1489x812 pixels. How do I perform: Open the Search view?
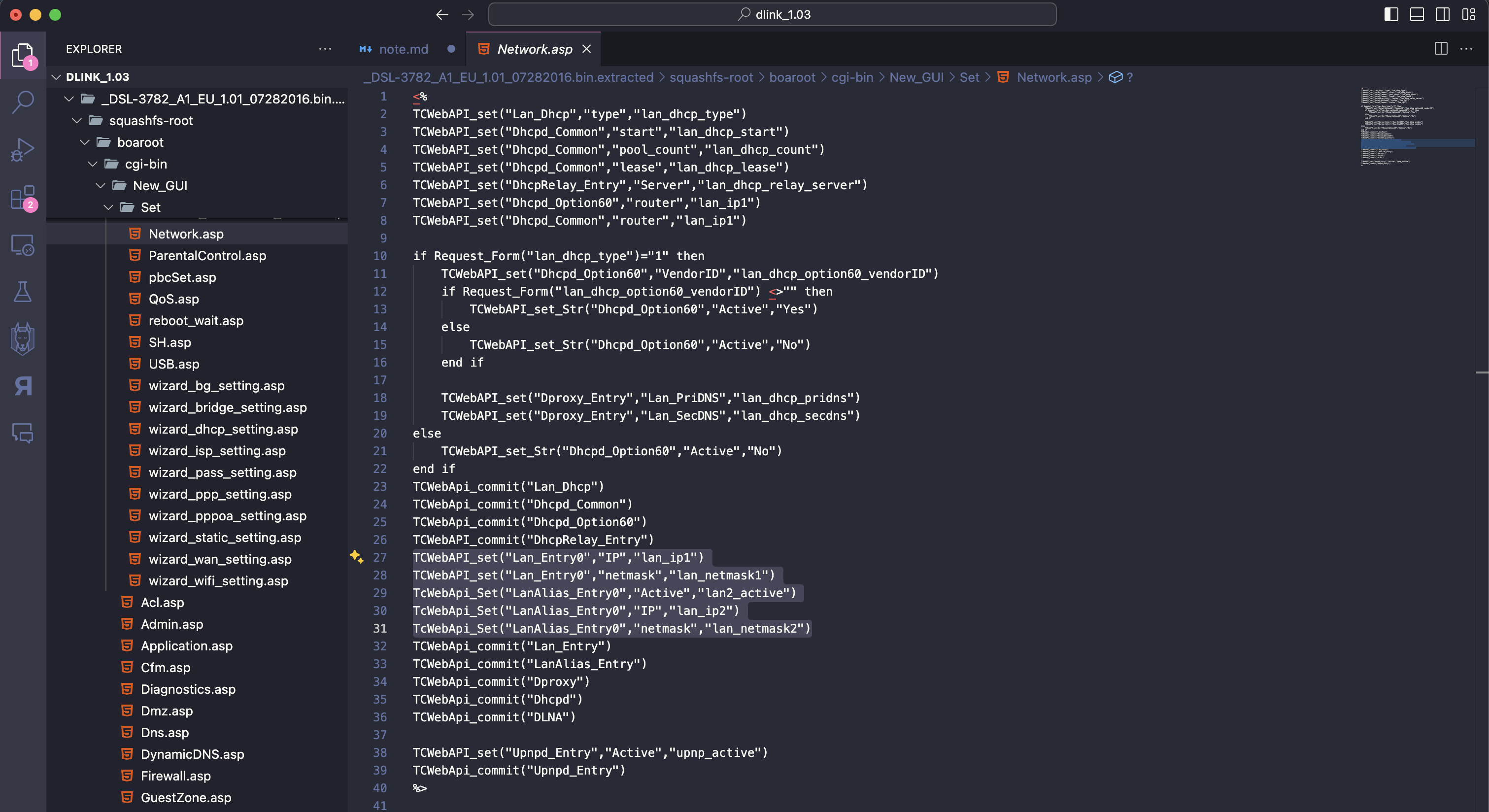[23, 102]
